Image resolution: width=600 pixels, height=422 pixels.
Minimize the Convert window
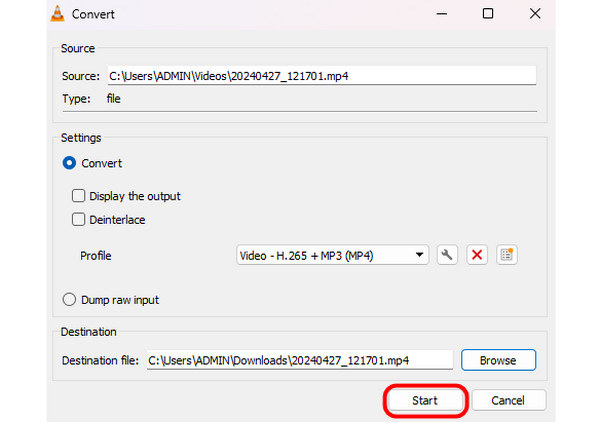pyautogui.click(x=442, y=14)
